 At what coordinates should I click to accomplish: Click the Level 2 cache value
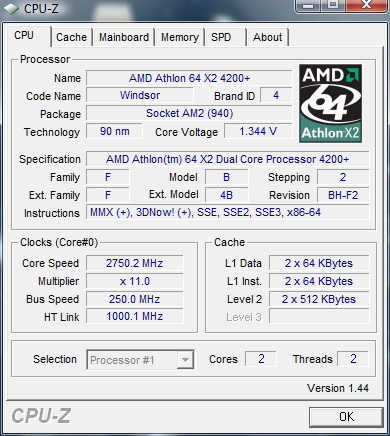[x=319, y=299]
